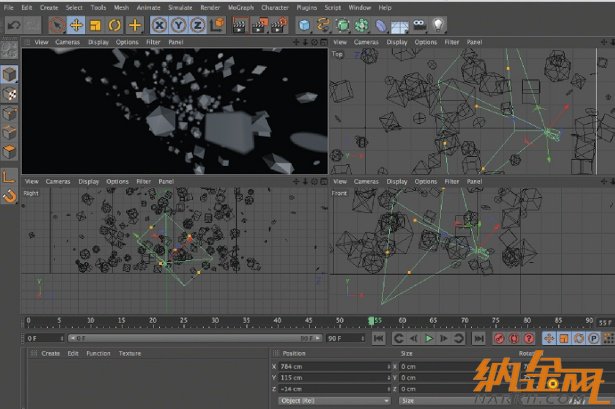The image size is (615, 409).
Task: Toggle Z axis lock
Action: pyautogui.click(x=198, y=25)
